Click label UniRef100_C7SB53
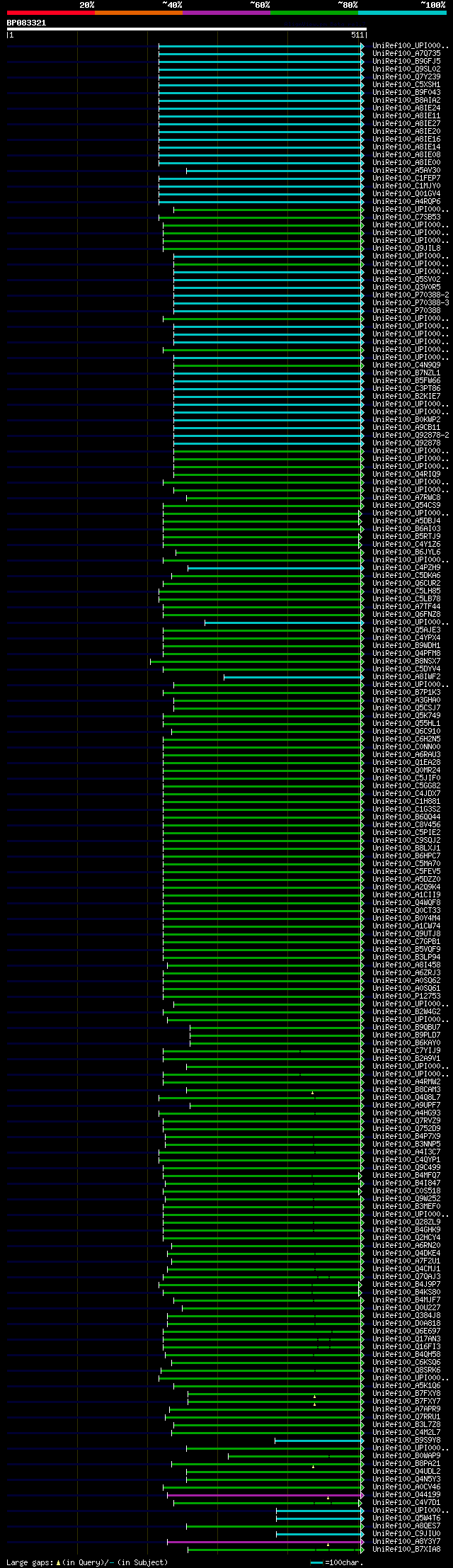This screenshot has height=1568, width=453. click(406, 217)
